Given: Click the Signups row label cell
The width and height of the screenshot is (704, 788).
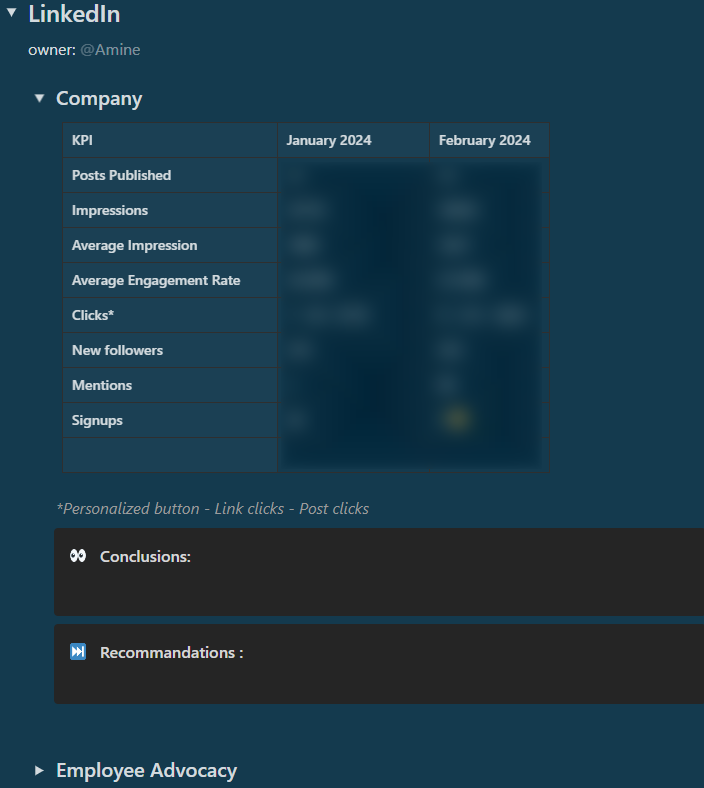Looking at the screenshot, I should pos(97,420).
